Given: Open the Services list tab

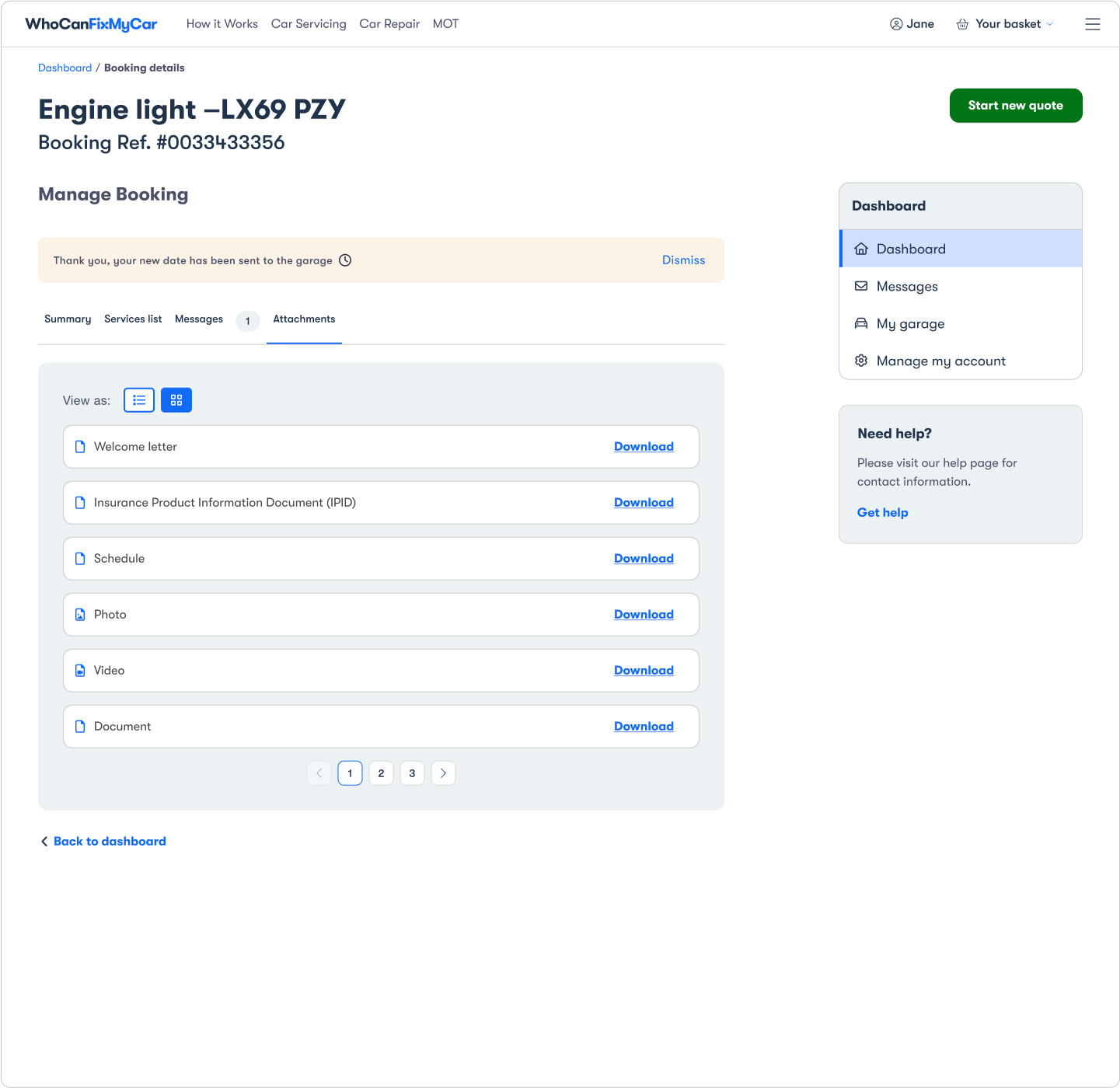Looking at the screenshot, I should tap(133, 319).
